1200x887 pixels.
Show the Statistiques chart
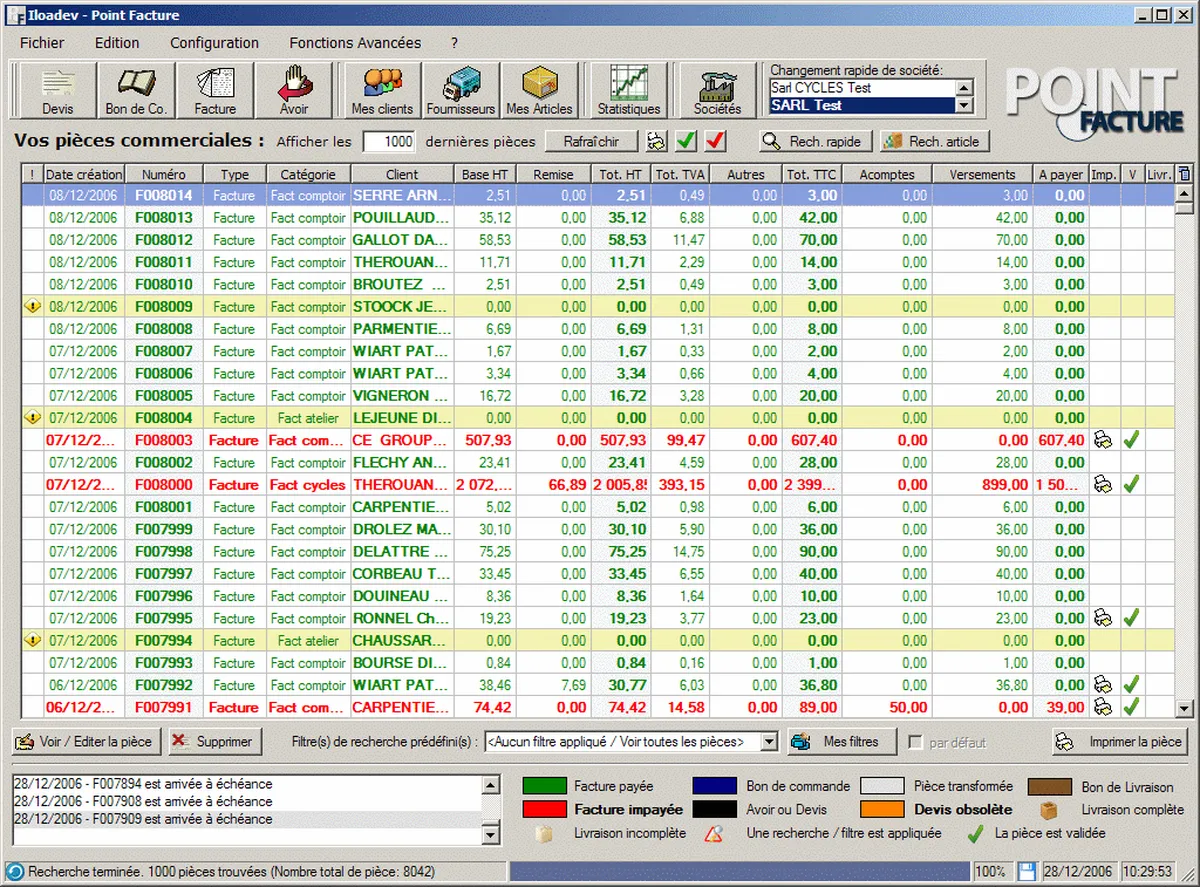(x=629, y=91)
